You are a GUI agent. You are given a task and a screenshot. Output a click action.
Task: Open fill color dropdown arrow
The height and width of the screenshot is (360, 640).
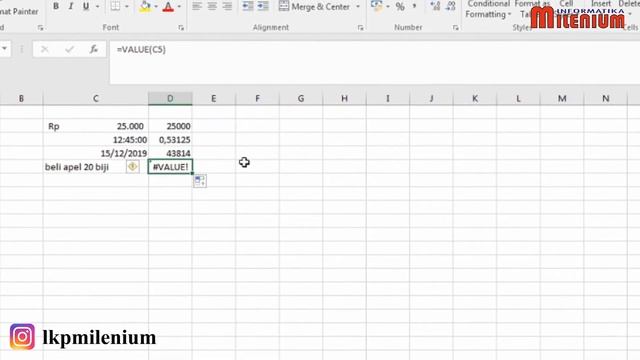click(156, 7)
